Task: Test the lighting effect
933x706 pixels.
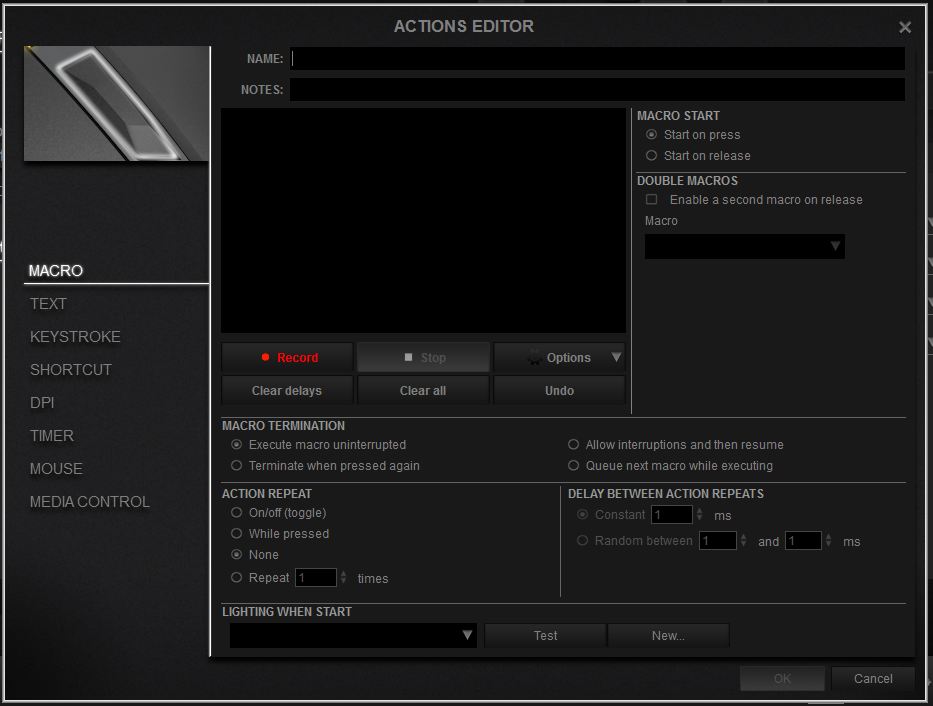Action: (x=546, y=635)
